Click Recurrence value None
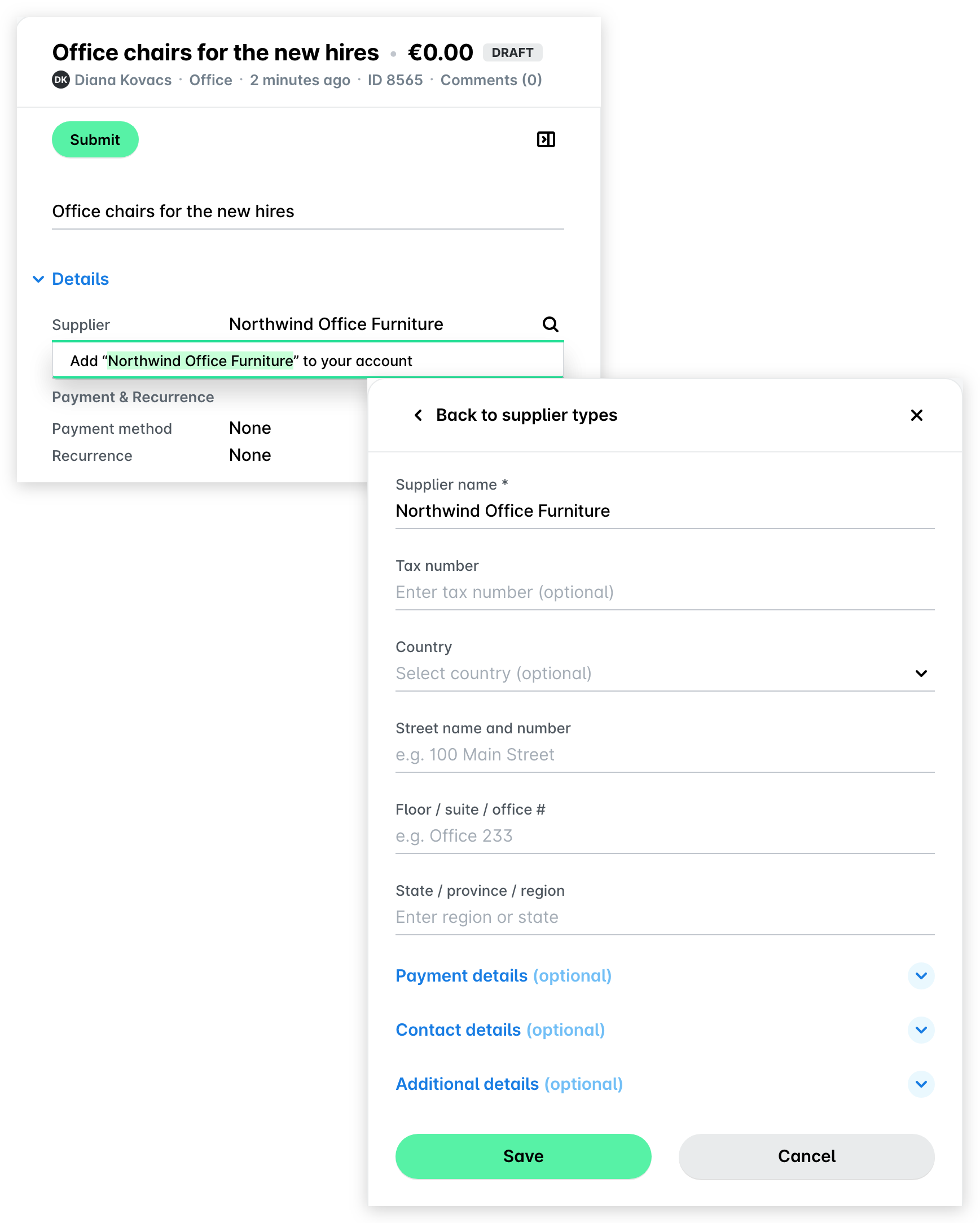 (250, 455)
